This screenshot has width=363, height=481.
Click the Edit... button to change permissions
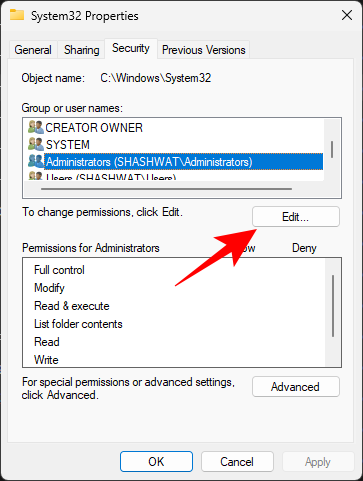tap(296, 217)
